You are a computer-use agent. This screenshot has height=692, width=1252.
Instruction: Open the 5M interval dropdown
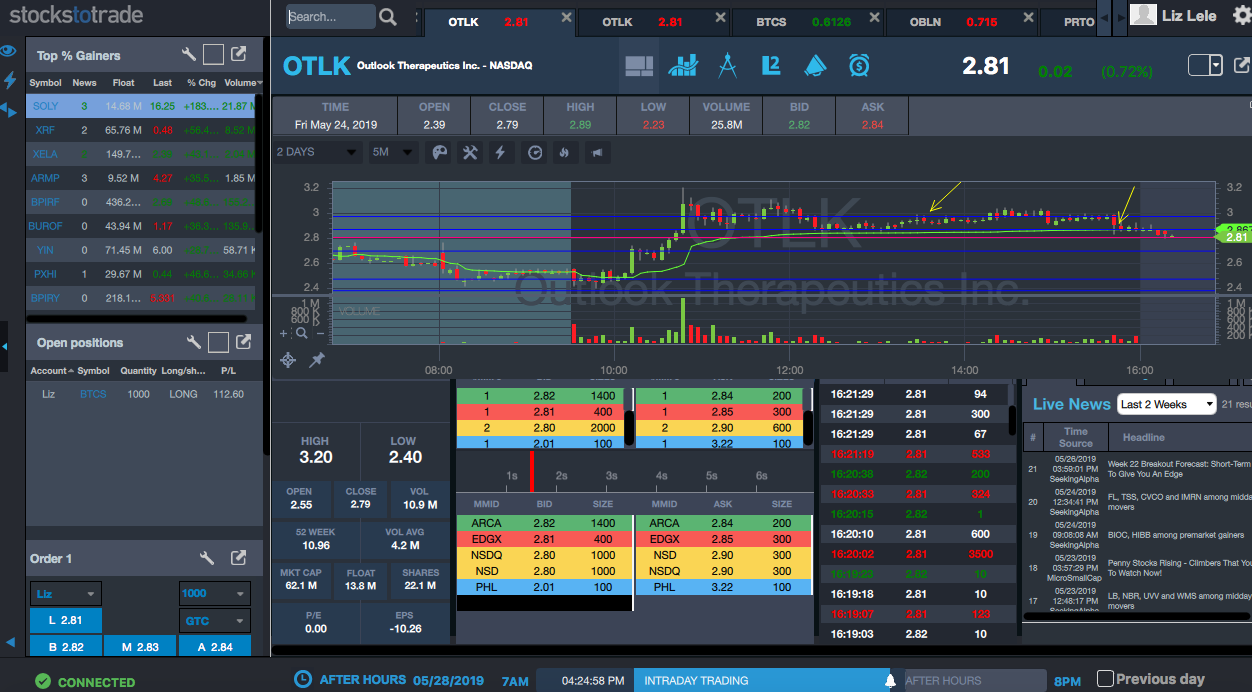click(392, 152)
